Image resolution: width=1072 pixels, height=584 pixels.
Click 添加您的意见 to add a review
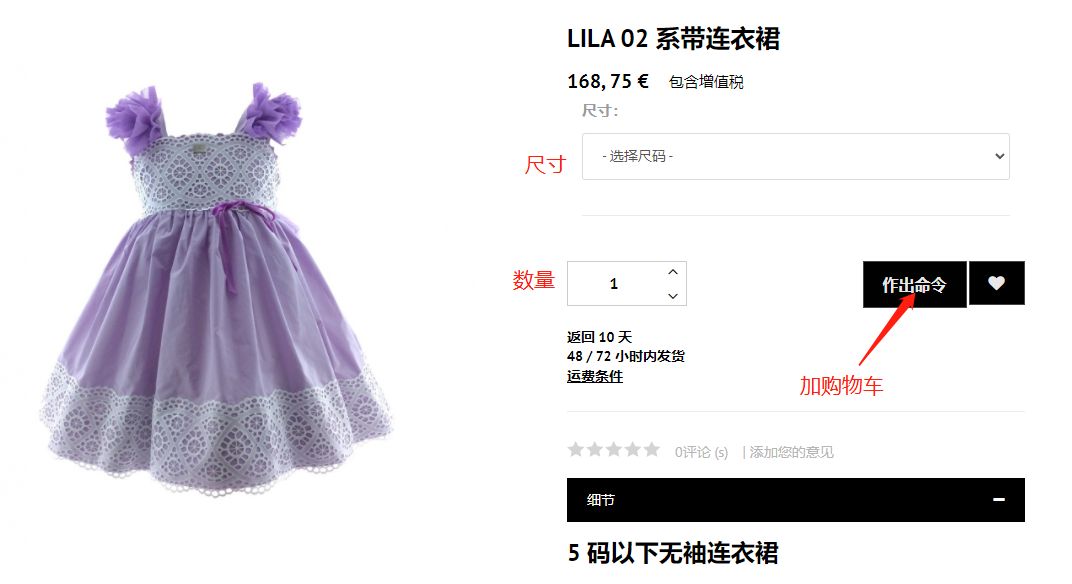(791, 452)
